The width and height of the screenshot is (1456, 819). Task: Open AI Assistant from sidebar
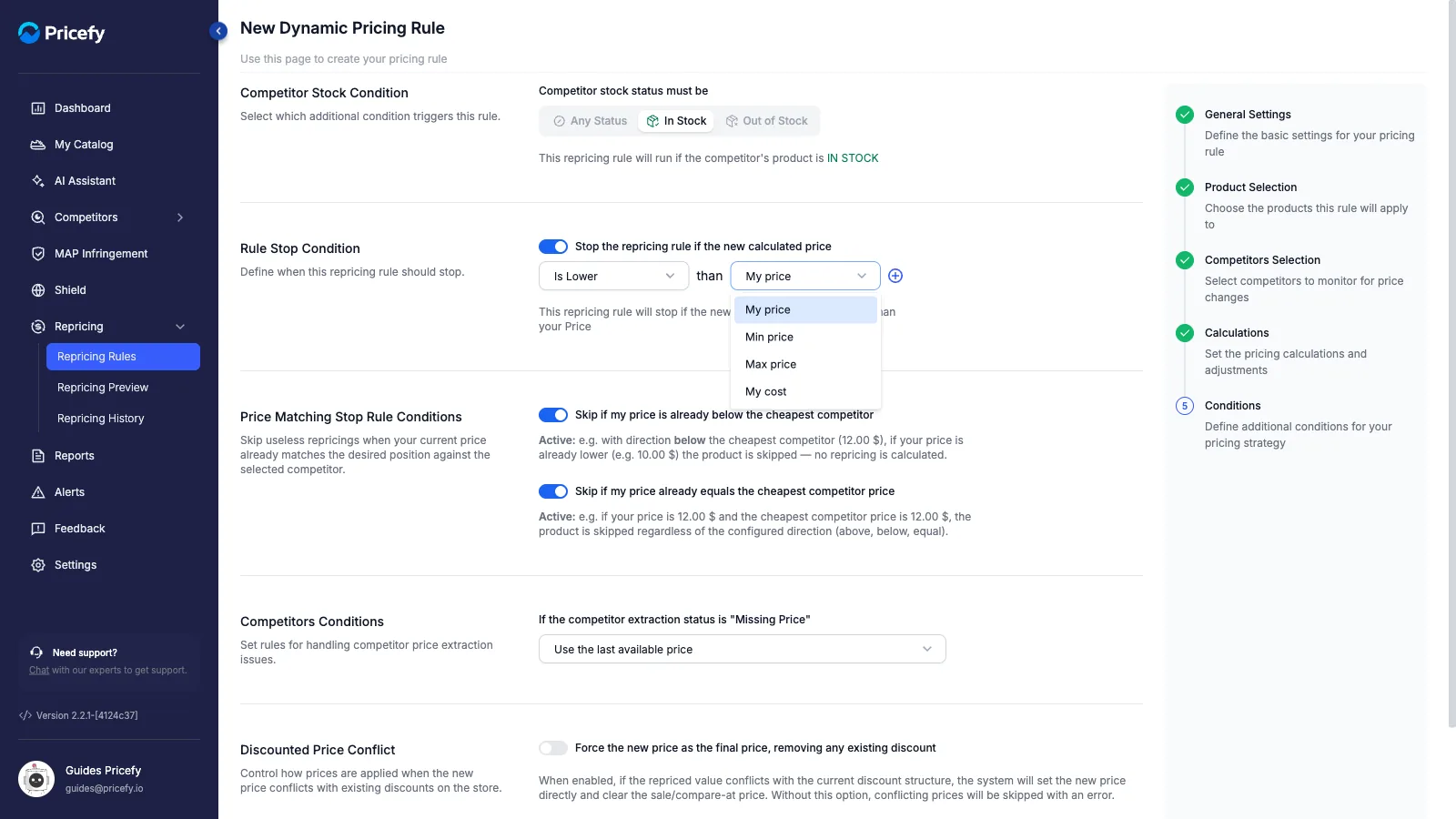coord(85,181)
